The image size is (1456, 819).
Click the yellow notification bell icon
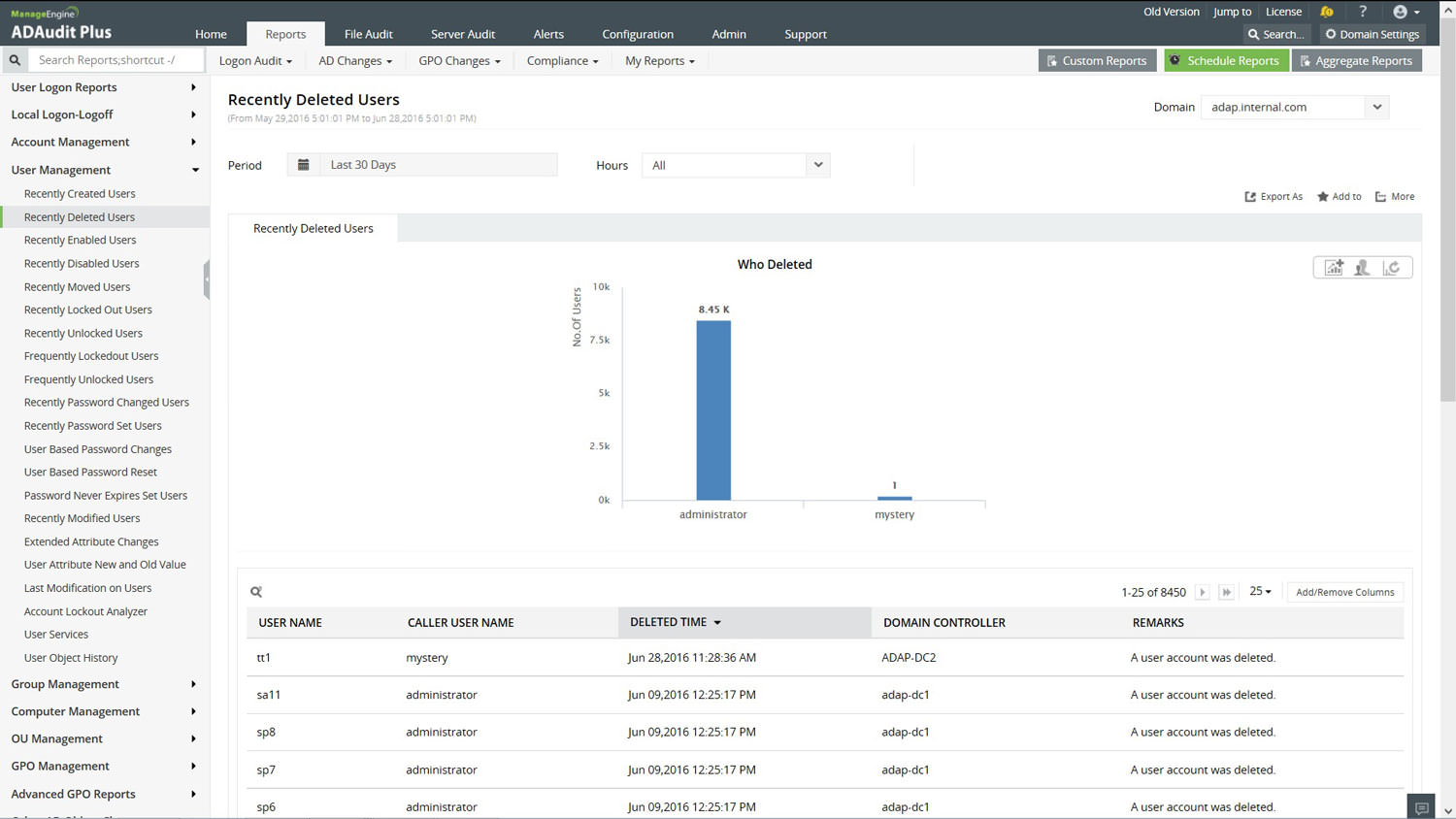pos(1327,12)
